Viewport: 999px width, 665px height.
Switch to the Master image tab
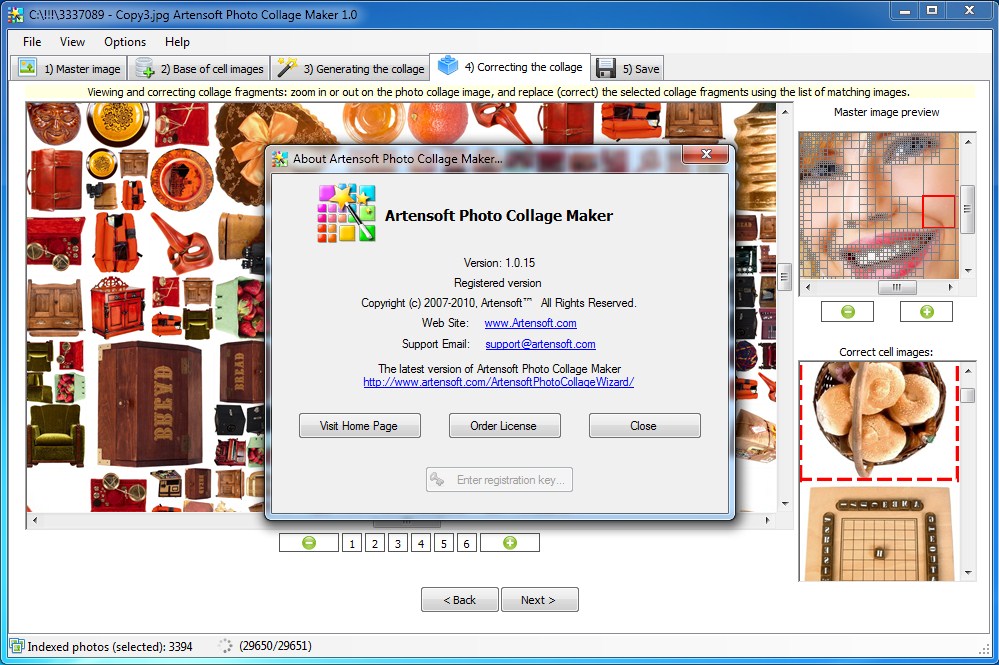pyautogui.click(x=69, y=68)
